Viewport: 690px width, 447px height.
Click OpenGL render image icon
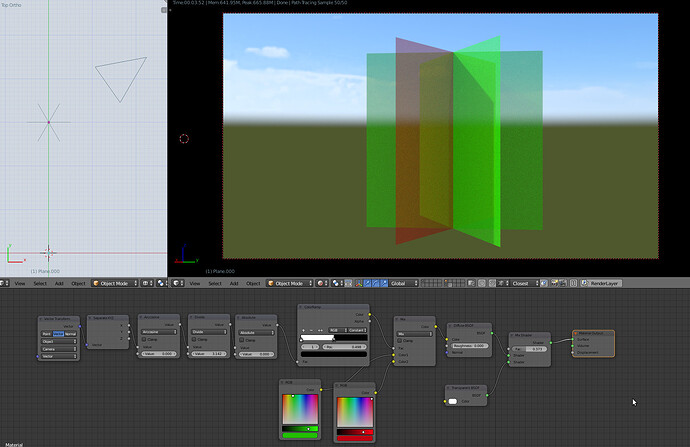[554, 283]
